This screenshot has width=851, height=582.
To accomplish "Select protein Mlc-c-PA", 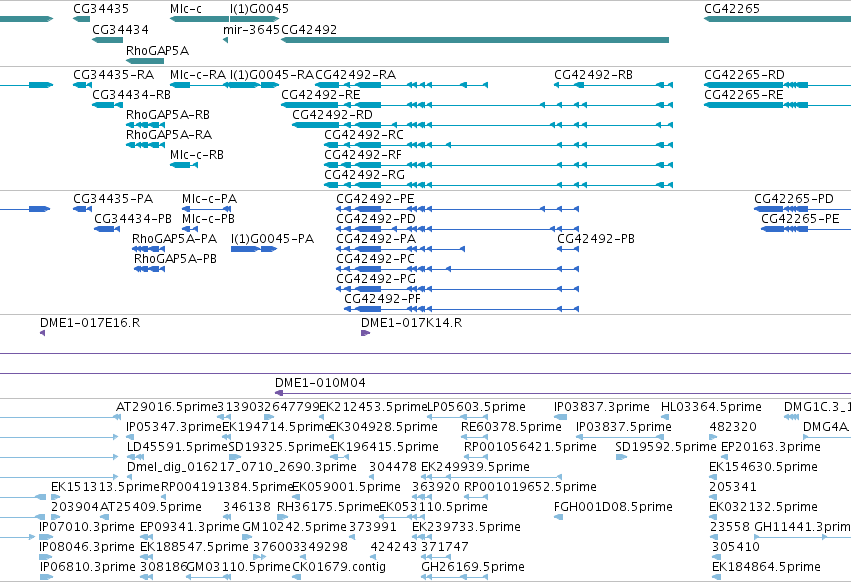I will (206, 209).
